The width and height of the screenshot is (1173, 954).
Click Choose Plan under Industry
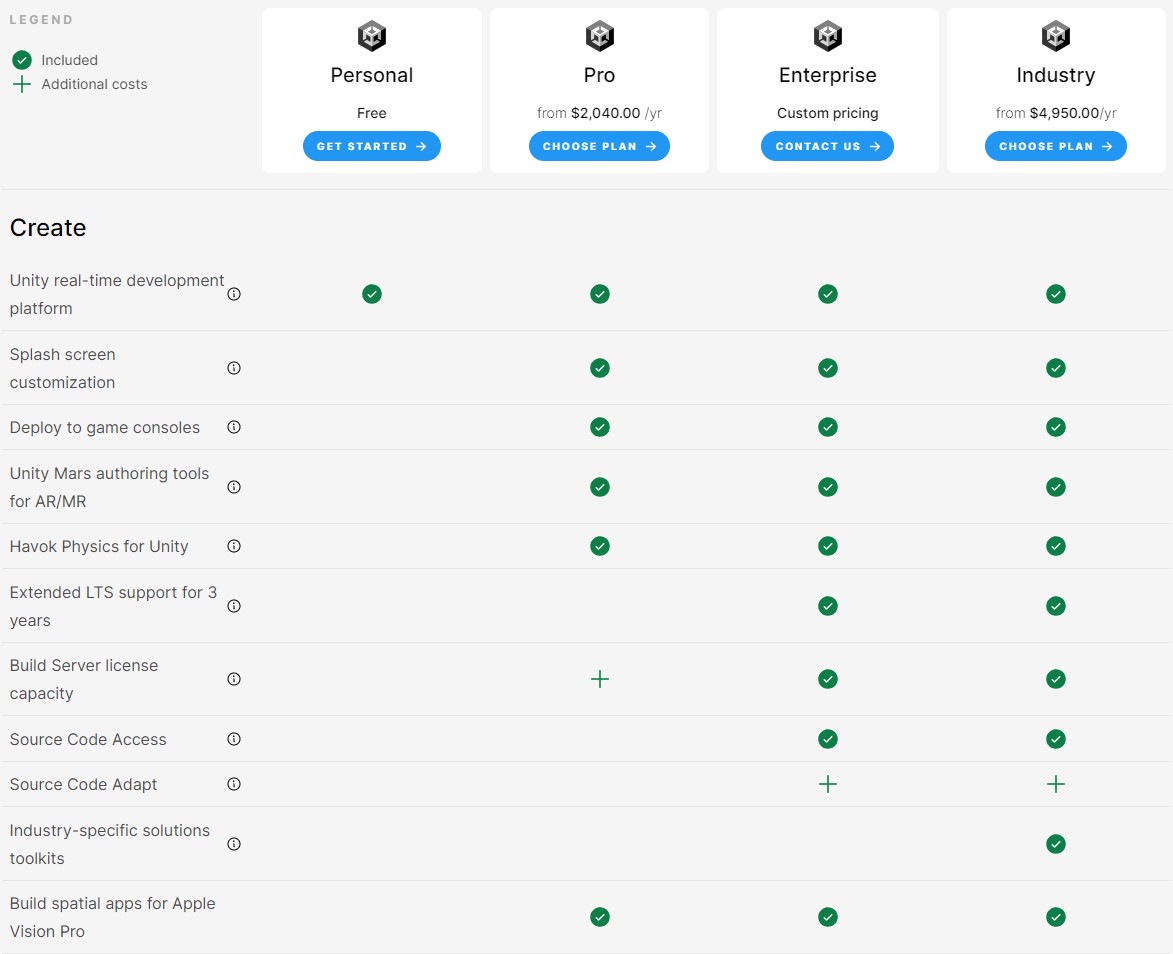click(1056, 146)
